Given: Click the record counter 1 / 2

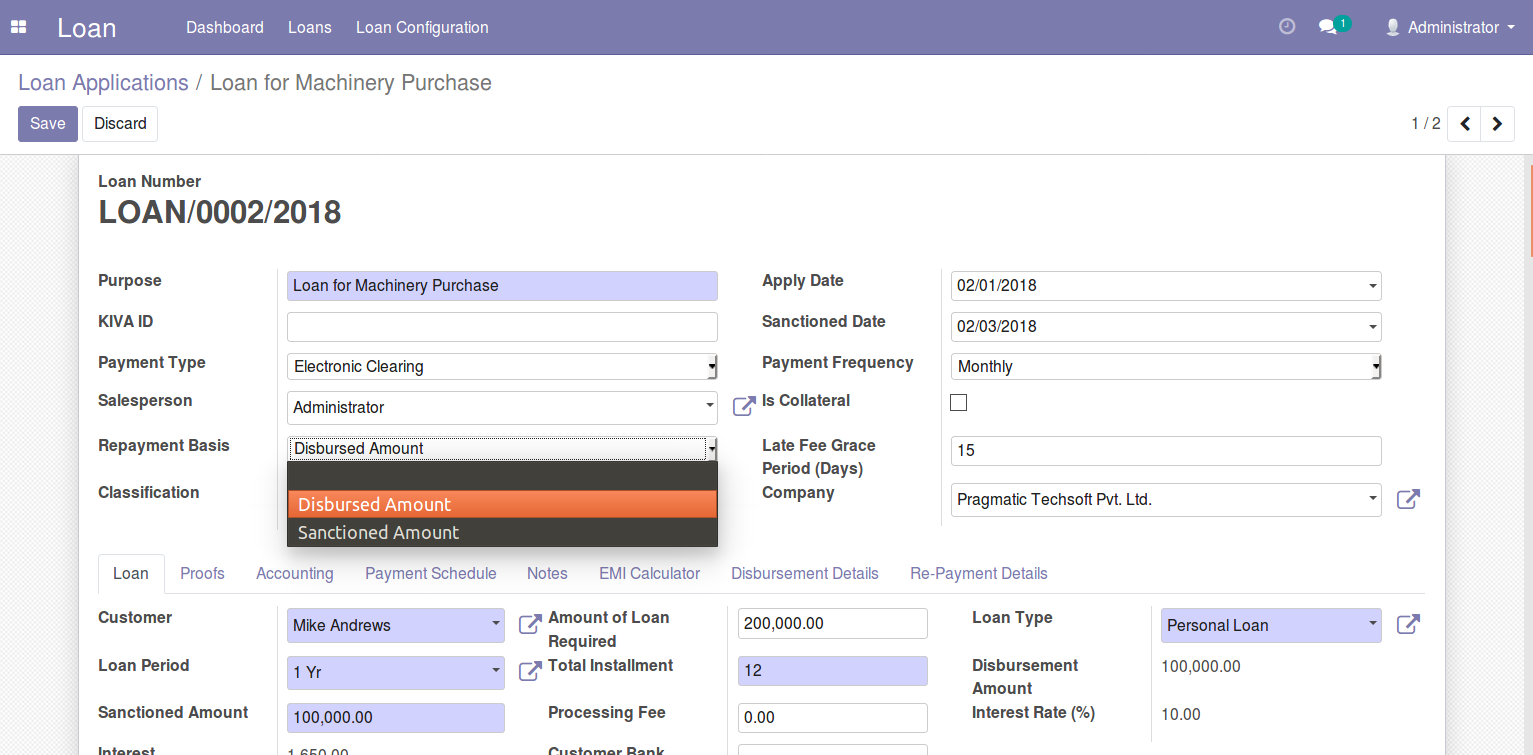Looking at the screenshot, I should 1426,124.
